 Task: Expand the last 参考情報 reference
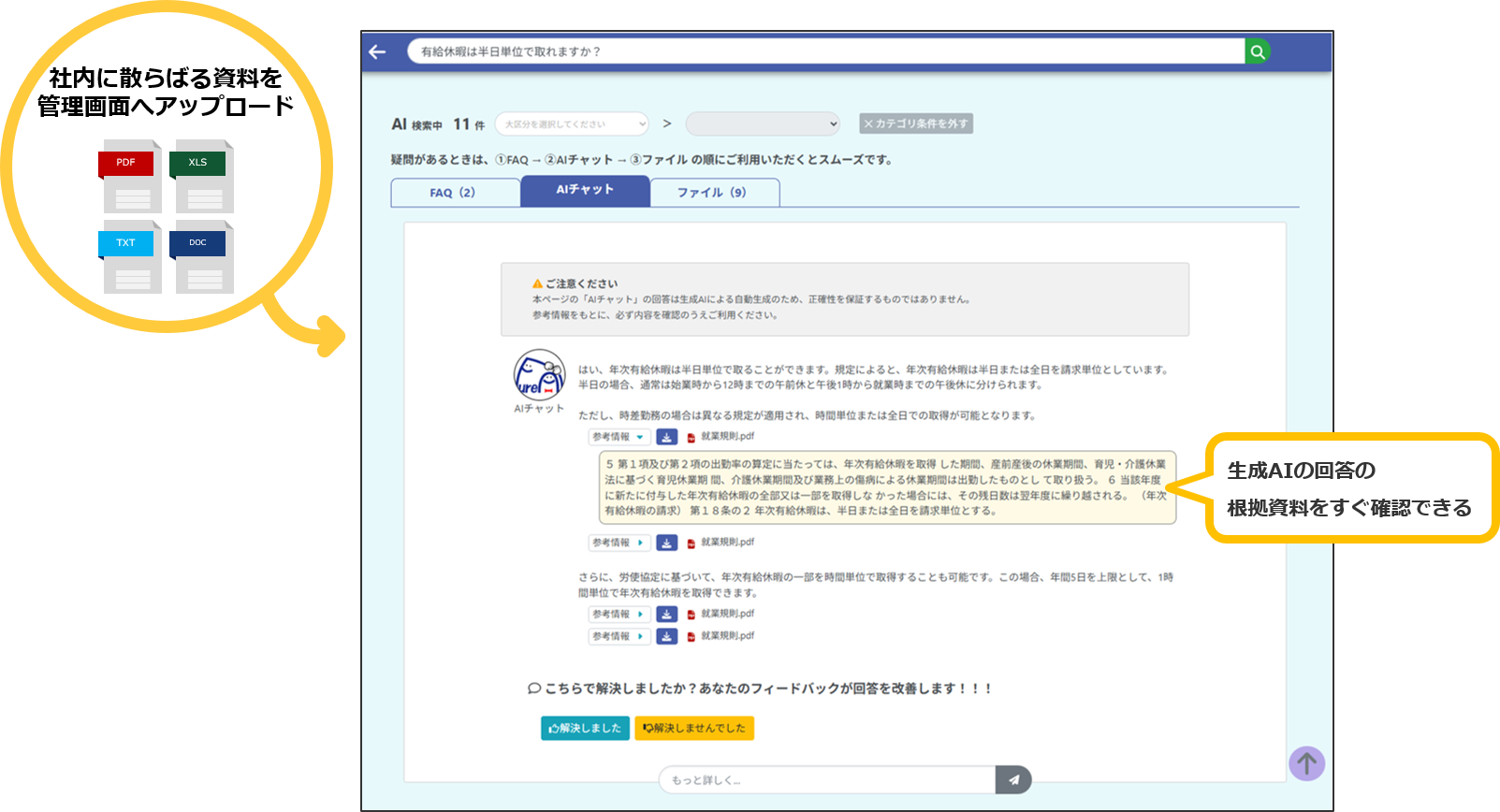pos(619,636)
